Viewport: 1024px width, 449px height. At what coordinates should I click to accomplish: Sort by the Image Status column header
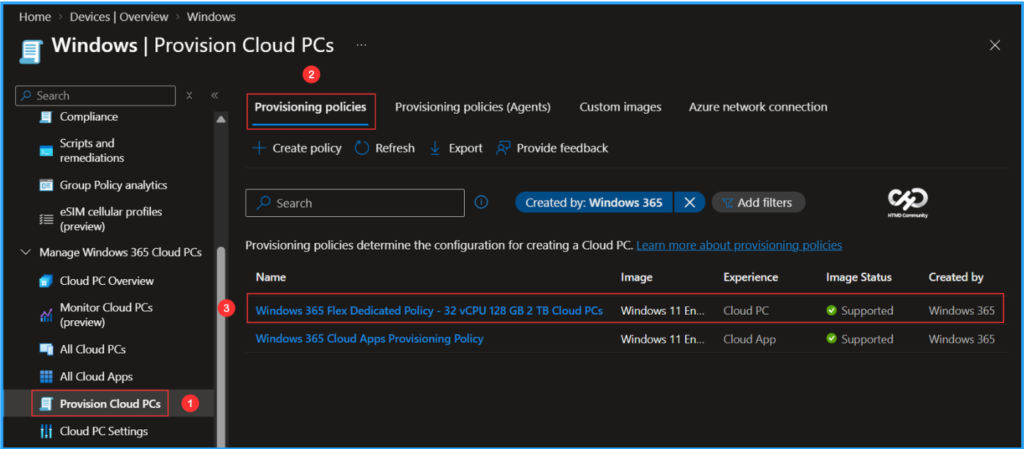tap(858, 277)
